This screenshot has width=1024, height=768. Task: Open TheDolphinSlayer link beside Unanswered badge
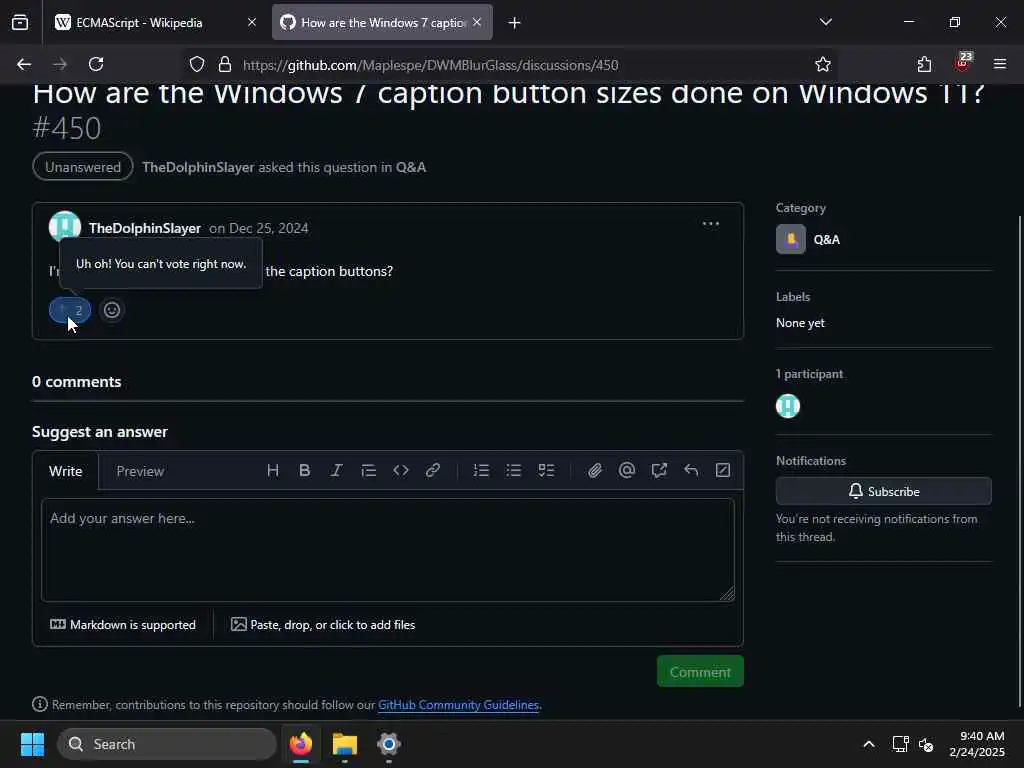[x=198, y=167]
